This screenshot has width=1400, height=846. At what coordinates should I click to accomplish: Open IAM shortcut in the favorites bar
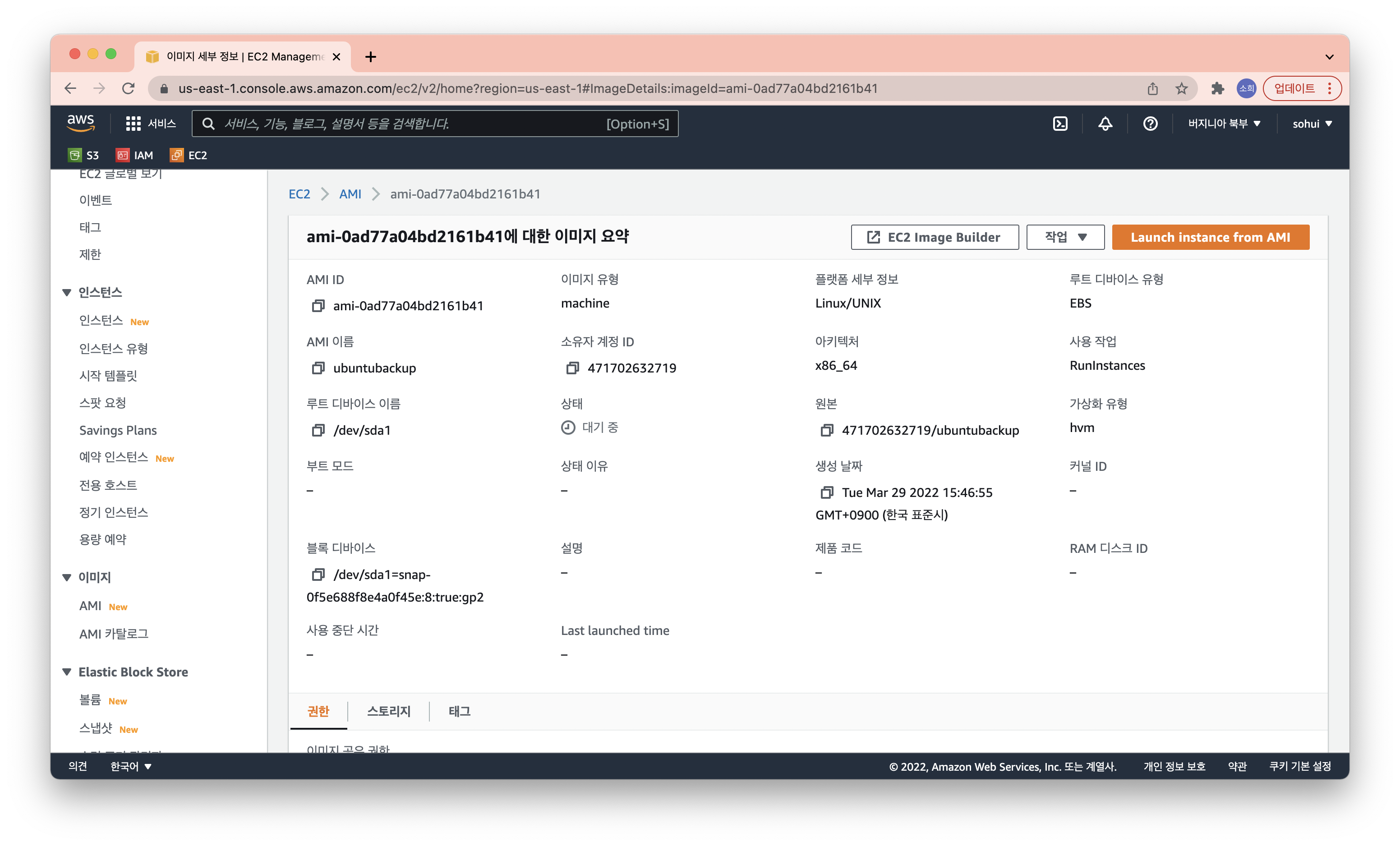click(x=135, y=155)
